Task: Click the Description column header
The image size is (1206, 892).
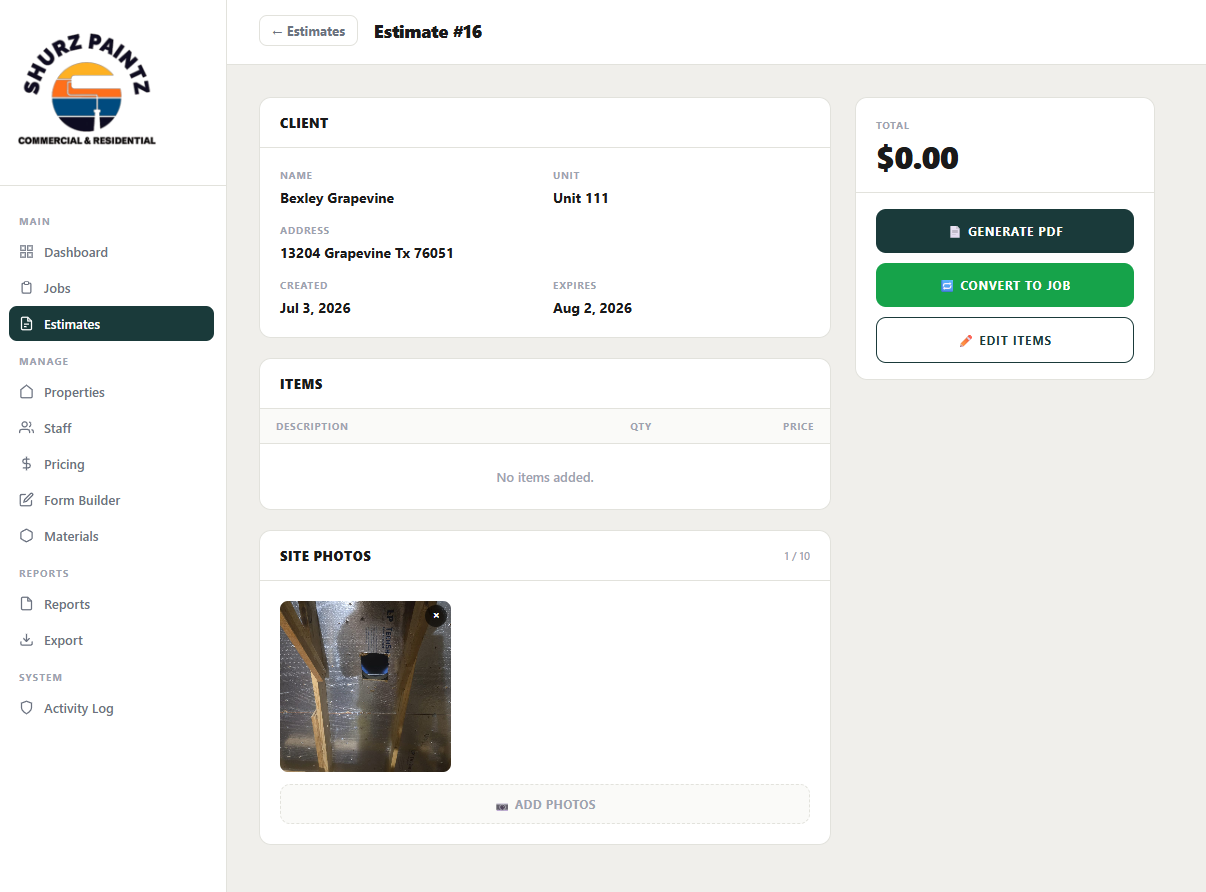Action: 312,426
